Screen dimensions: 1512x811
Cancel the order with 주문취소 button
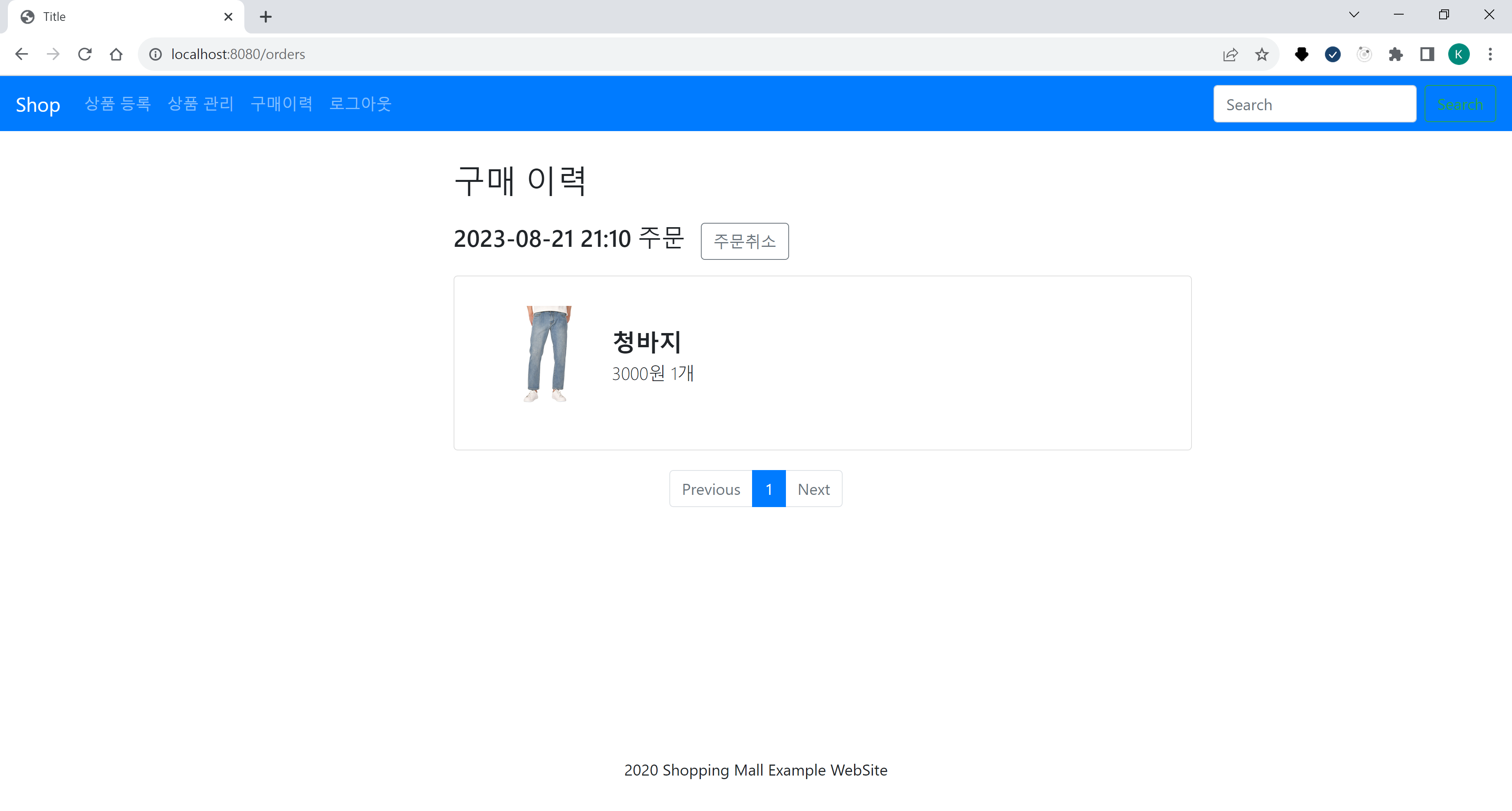tap(744, 241)
